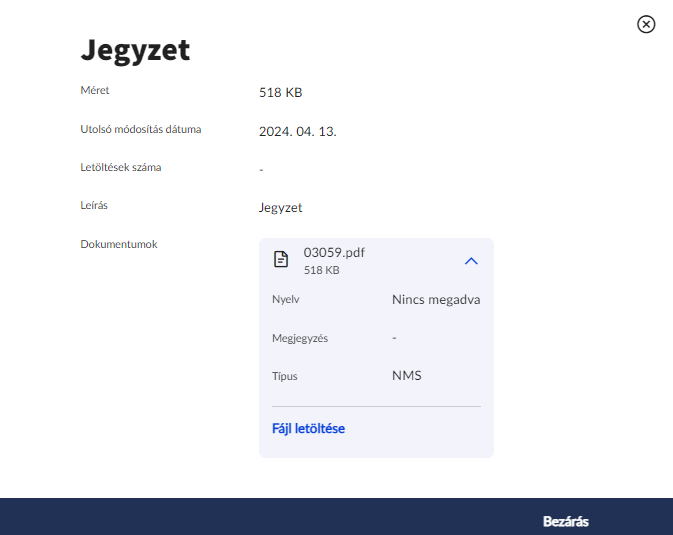The image size is (673, 535).
Task: Close the dialog with the circled X icon
Action: [x=646, y=24]
